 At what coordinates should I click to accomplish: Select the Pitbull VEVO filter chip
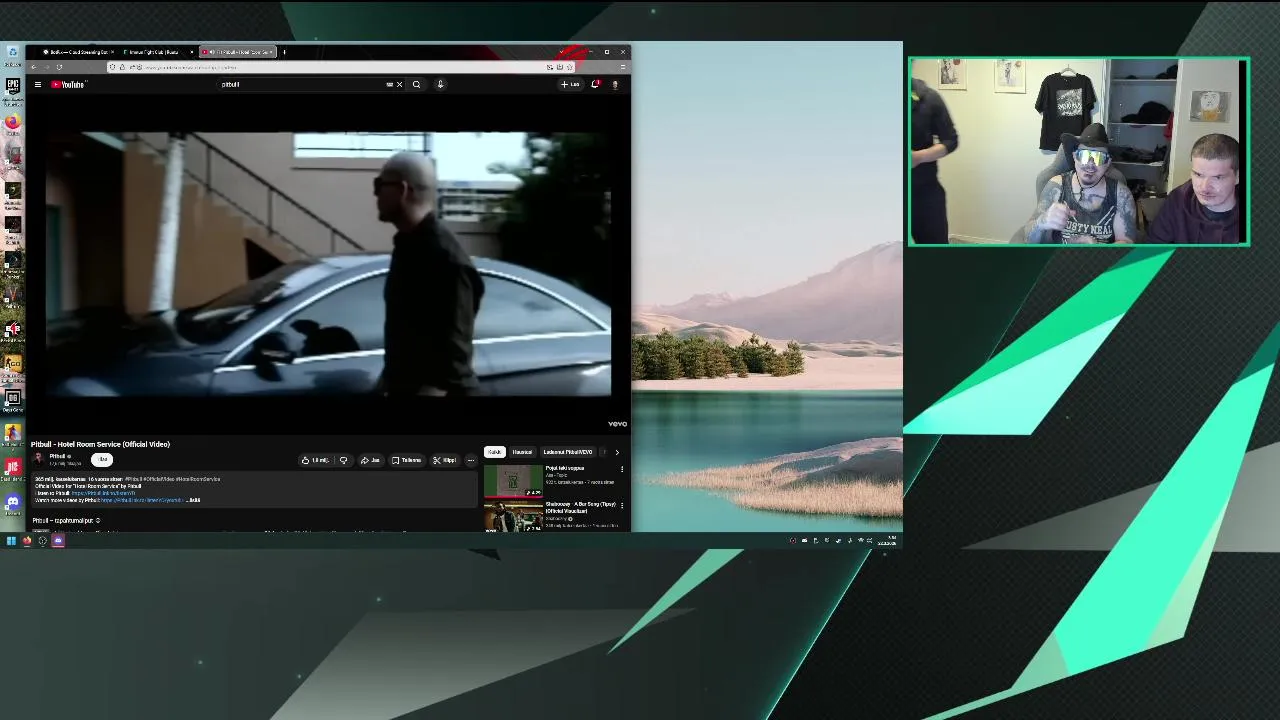pos(567,452)
